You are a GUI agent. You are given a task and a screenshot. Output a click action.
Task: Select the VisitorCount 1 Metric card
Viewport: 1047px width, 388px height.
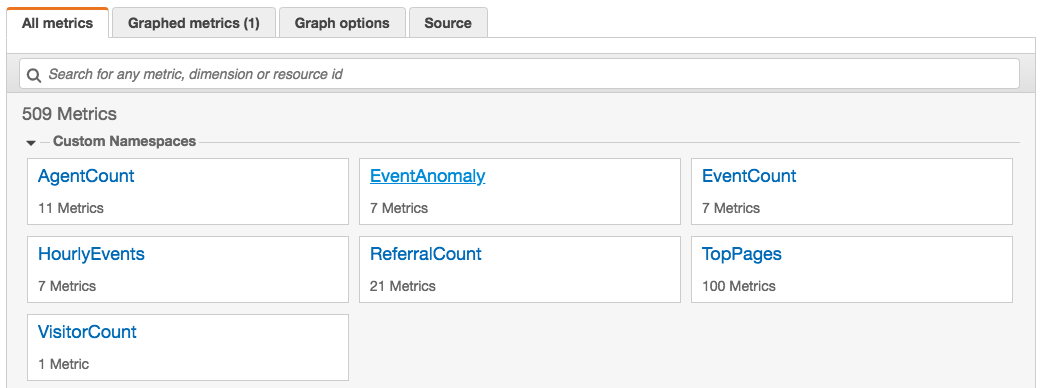coord(188,347)
